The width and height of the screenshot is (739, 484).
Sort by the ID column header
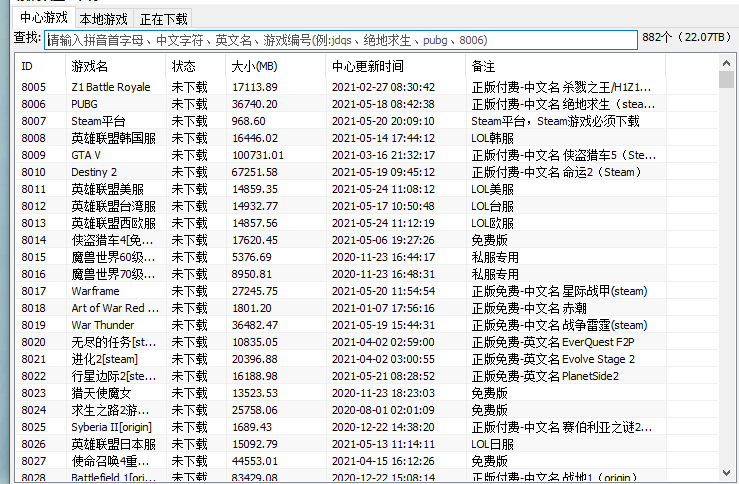coord(40,66)
